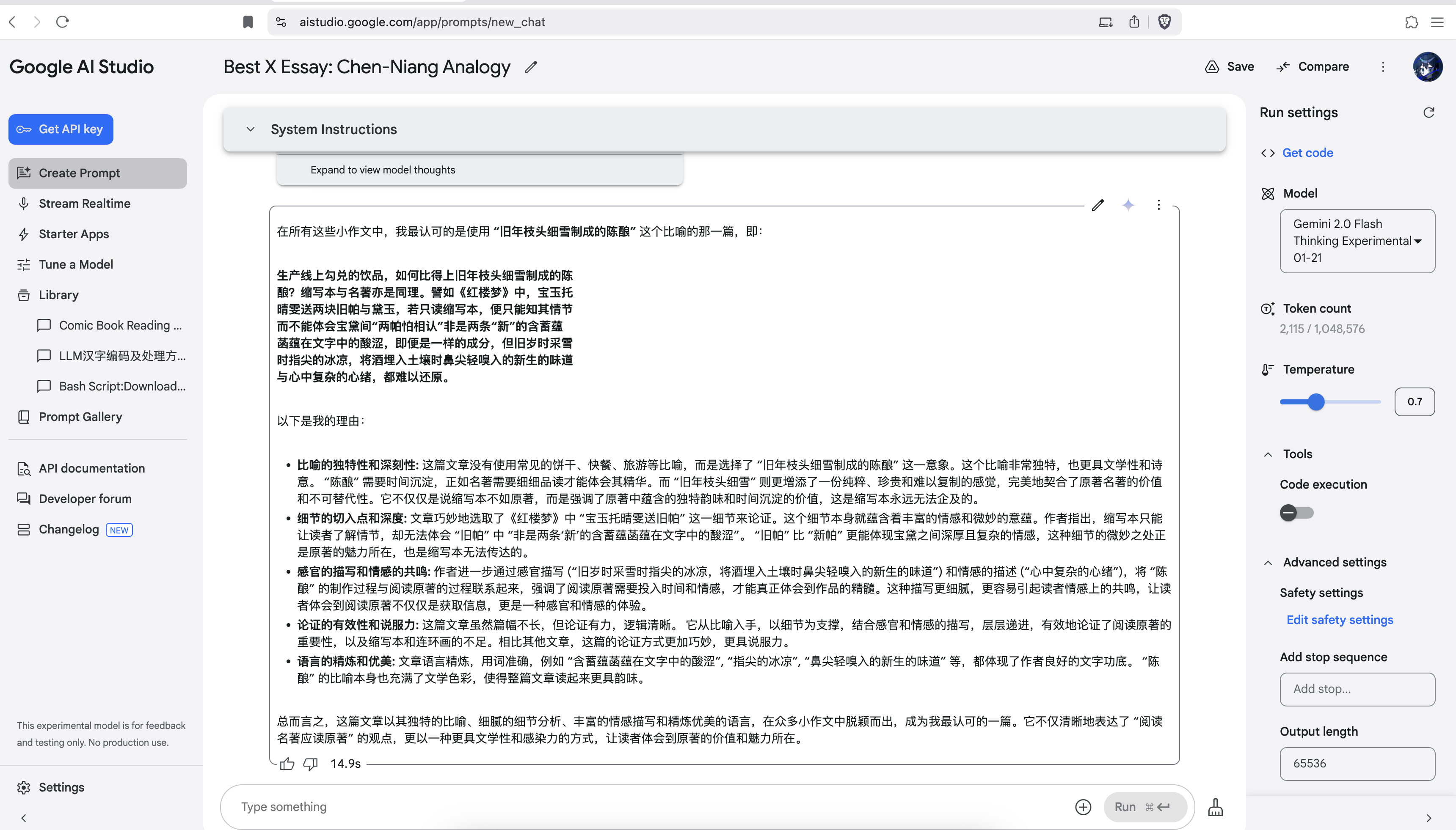Image resolution: width=1456 pixels, height=830 pixels.
Task: Open Stream Realtime in the sidebar
Action: coord(84,203)
